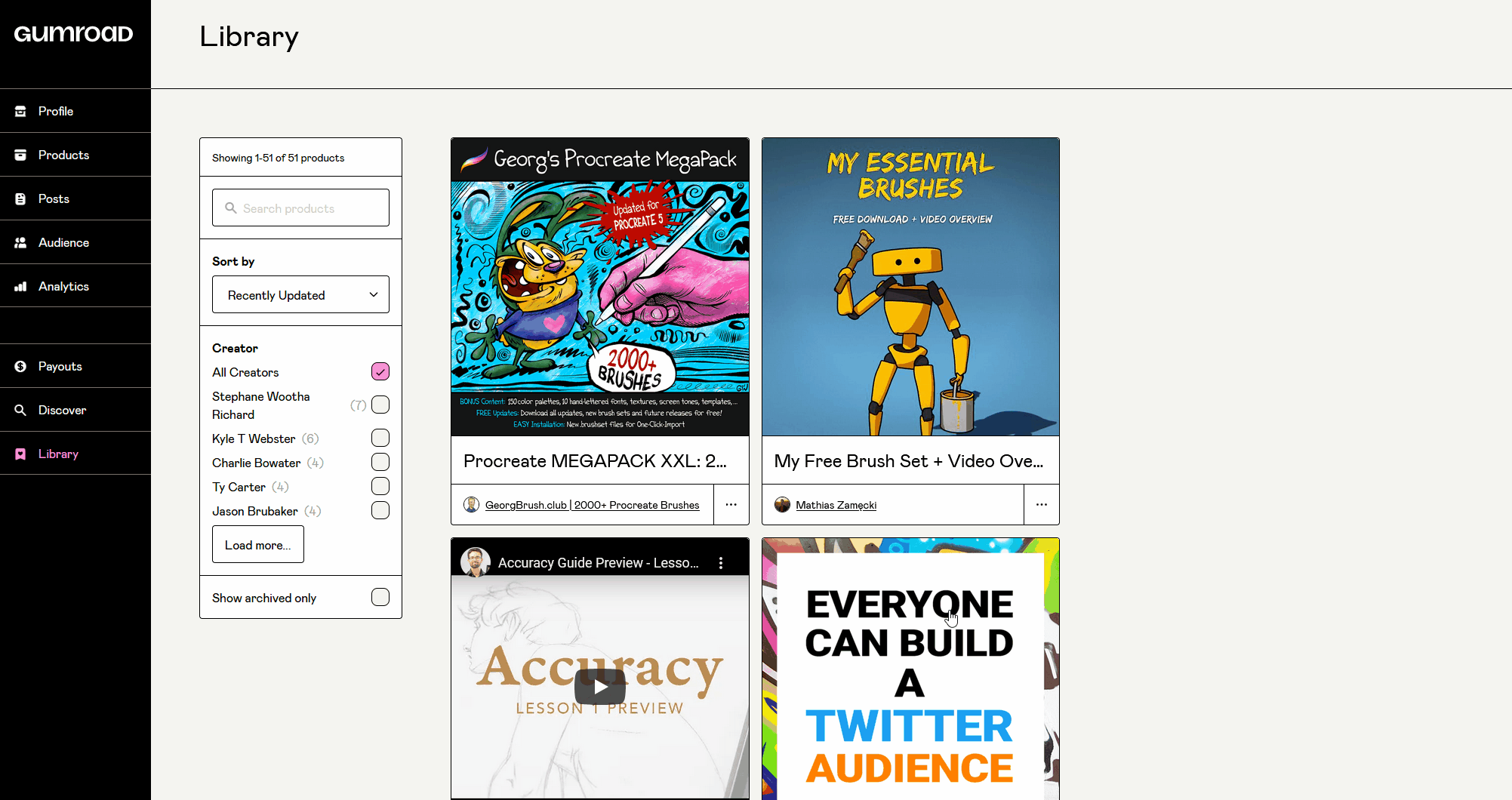Viewport: 1512px width, 800px height.
Task: Click Mathias Zamęcki creator avatar
Action: pos(783,505)
